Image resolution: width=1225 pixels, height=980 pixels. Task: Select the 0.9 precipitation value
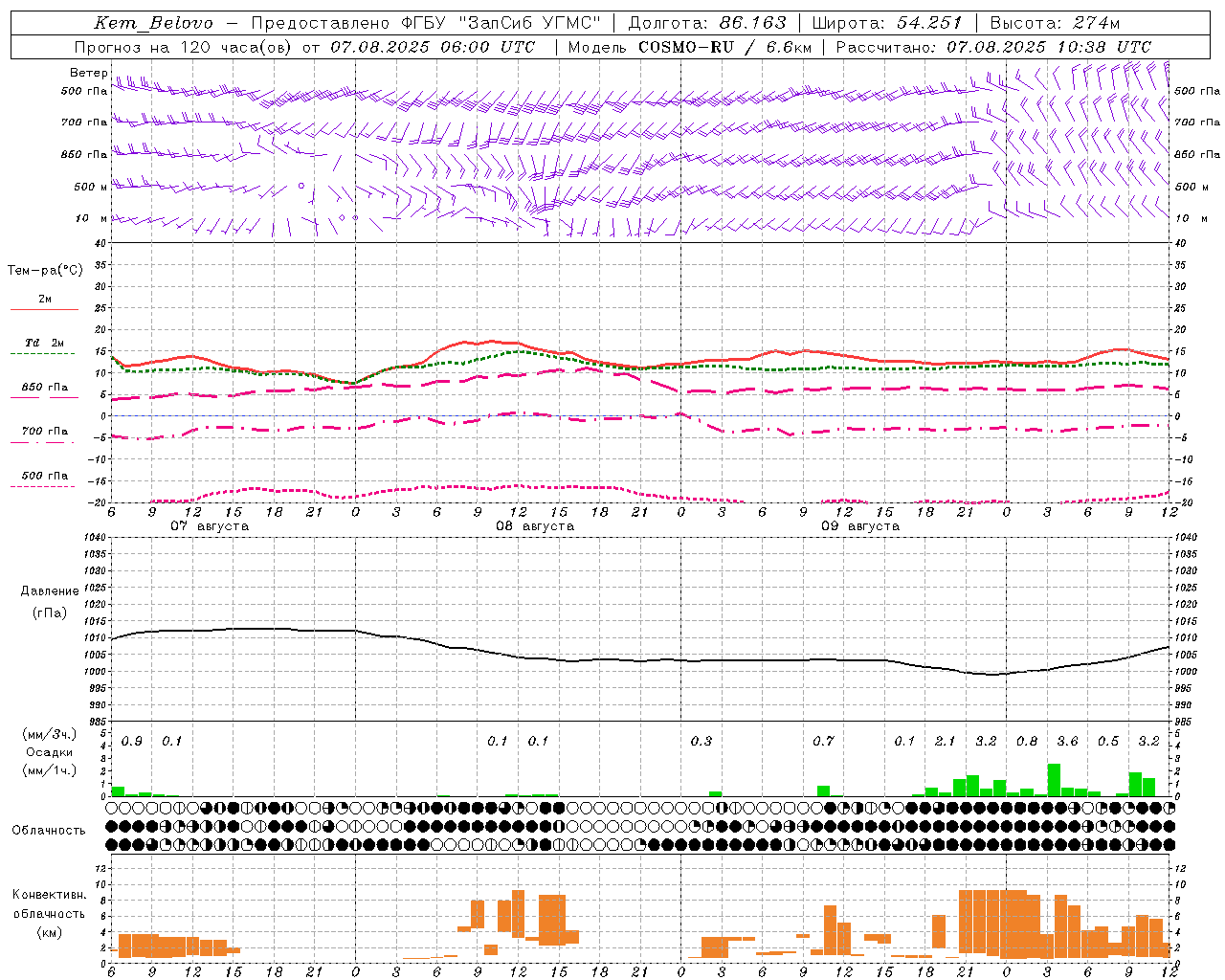[132, 742]
